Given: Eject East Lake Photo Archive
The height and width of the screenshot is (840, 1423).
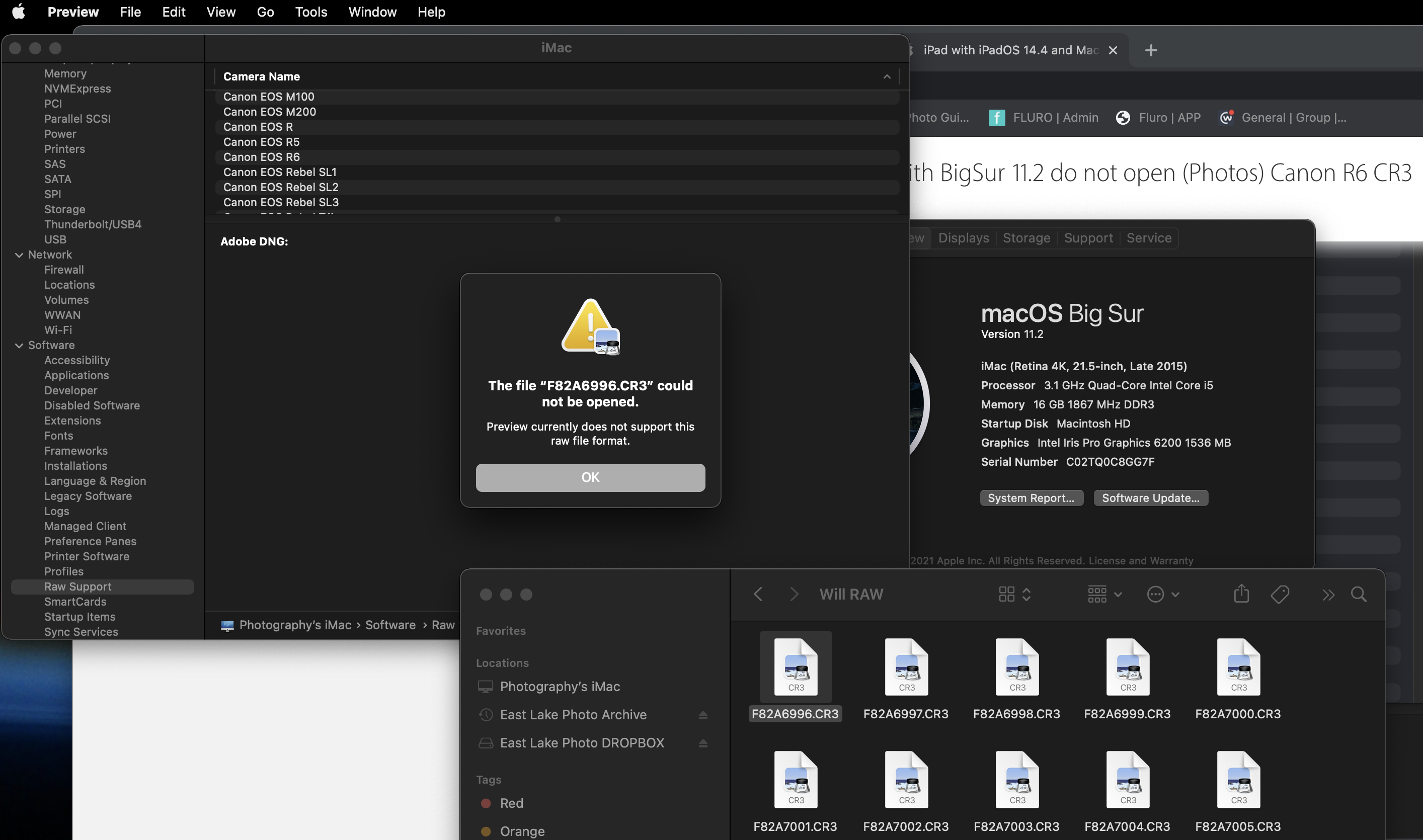Looking at the screenshot, I should [703, 715].
